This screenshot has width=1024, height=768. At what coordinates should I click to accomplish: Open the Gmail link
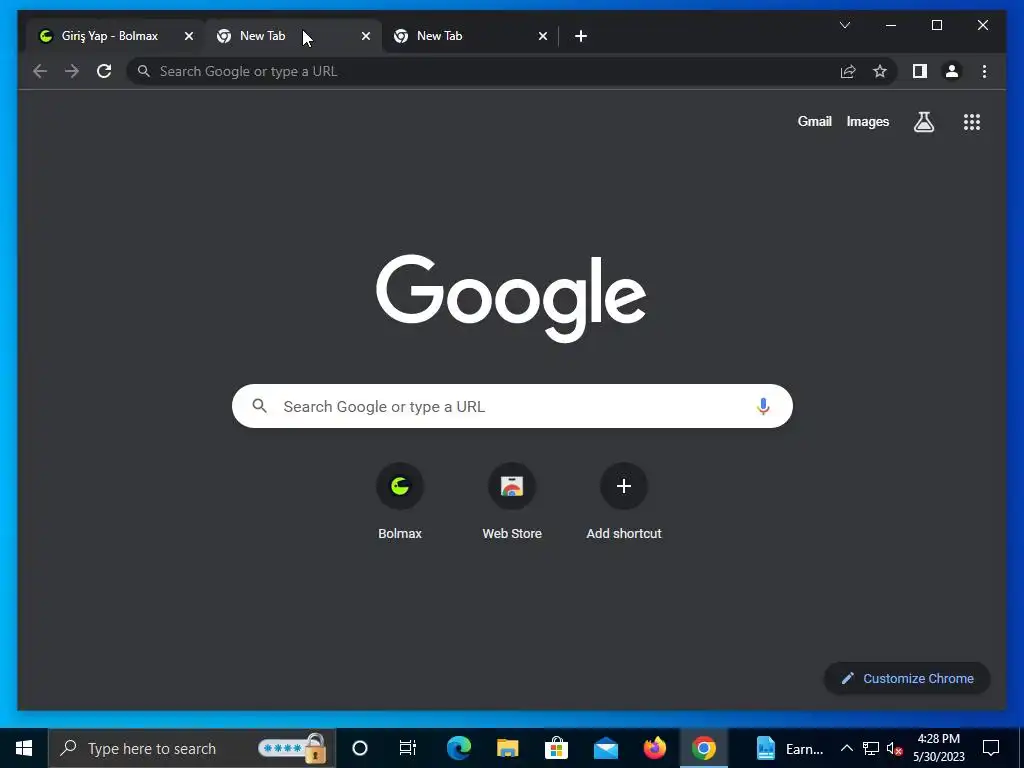(814, 121)
